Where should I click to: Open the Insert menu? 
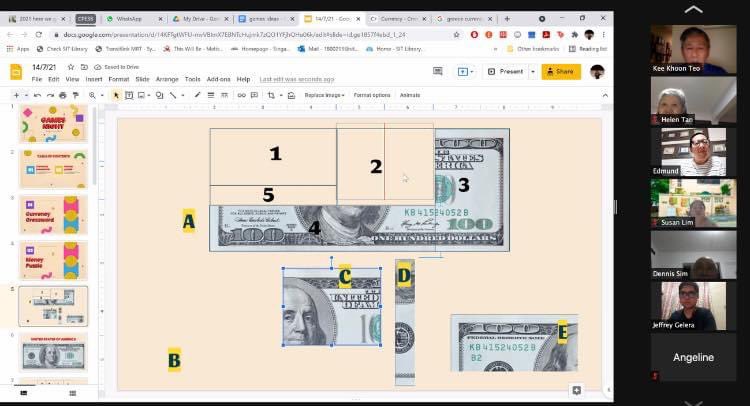pyautogui.click(x=94, y=79)
